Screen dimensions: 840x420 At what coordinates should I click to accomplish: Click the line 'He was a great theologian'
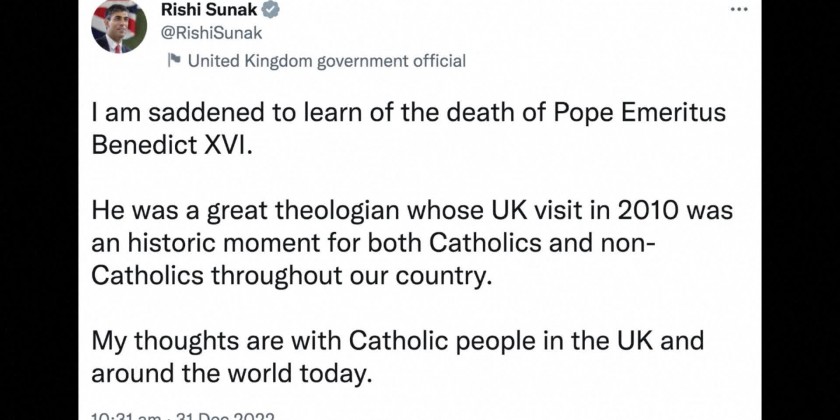click(412, 211)
